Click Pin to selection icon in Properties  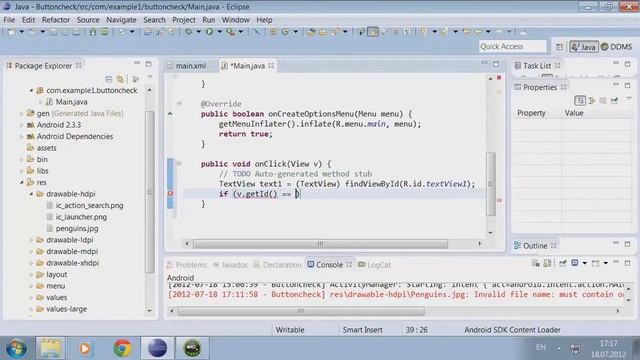[614, 100]
